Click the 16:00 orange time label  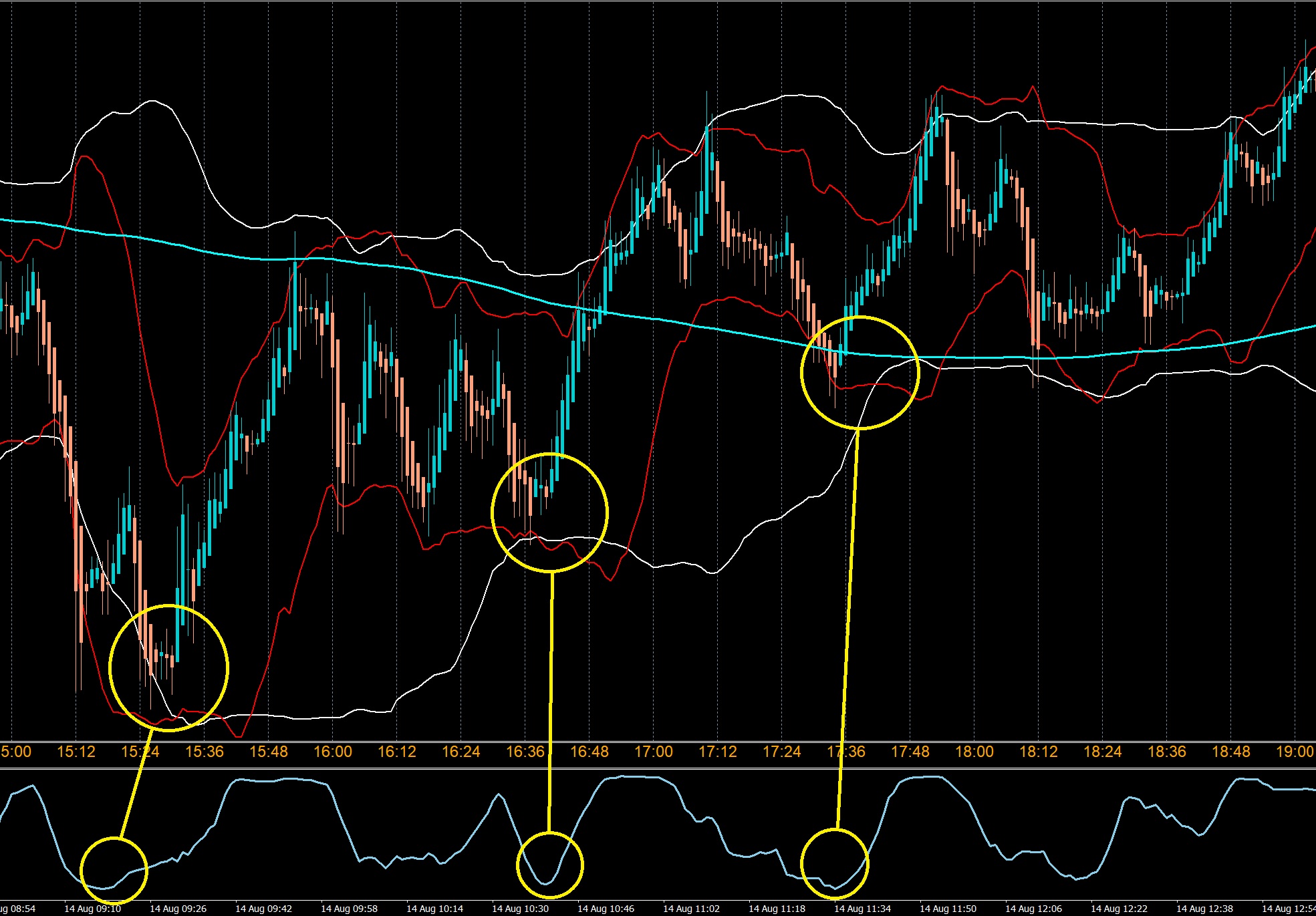(333, 752)
